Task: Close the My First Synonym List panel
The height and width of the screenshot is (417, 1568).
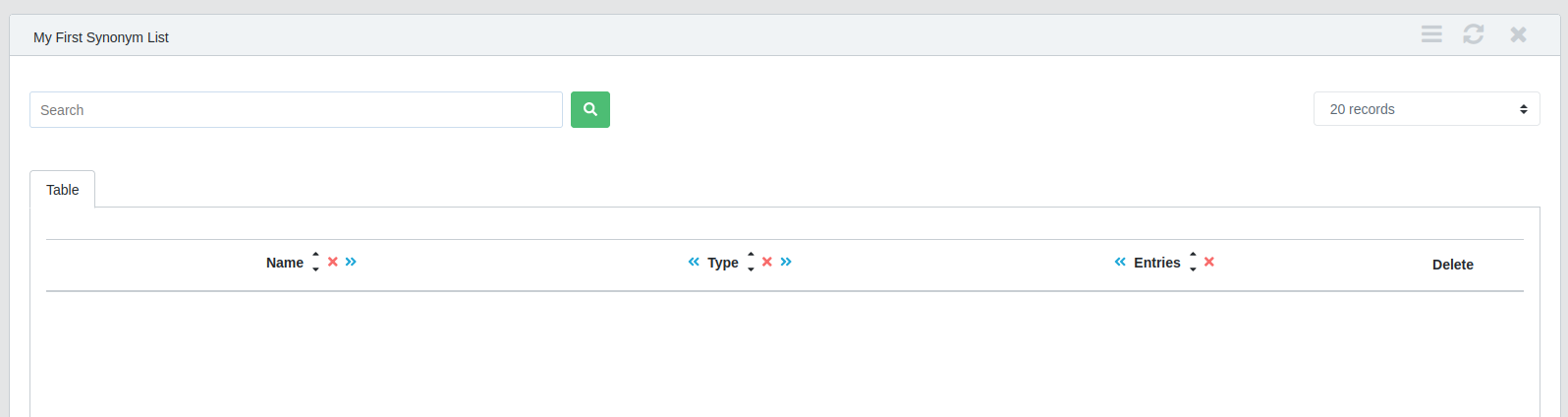Action: (1518, 34)
